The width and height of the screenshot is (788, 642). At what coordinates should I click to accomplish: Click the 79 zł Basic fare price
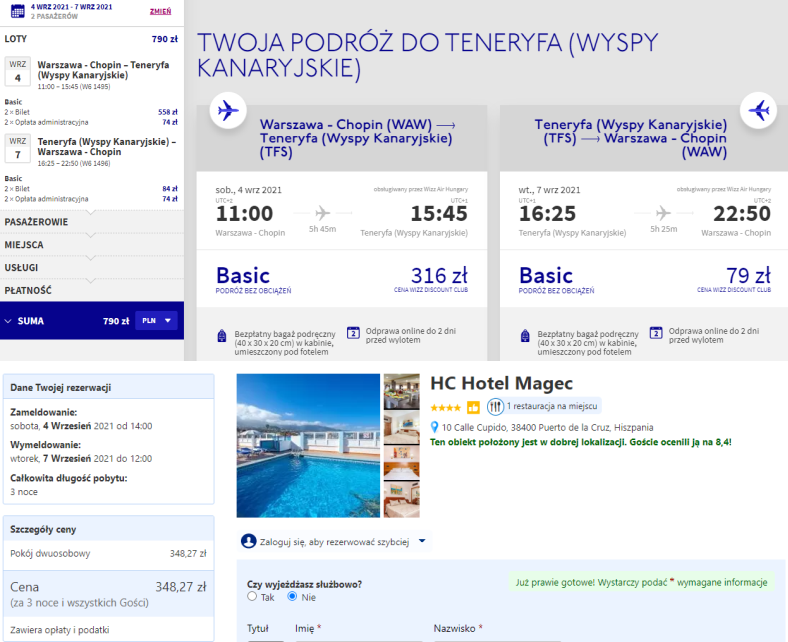748,276
